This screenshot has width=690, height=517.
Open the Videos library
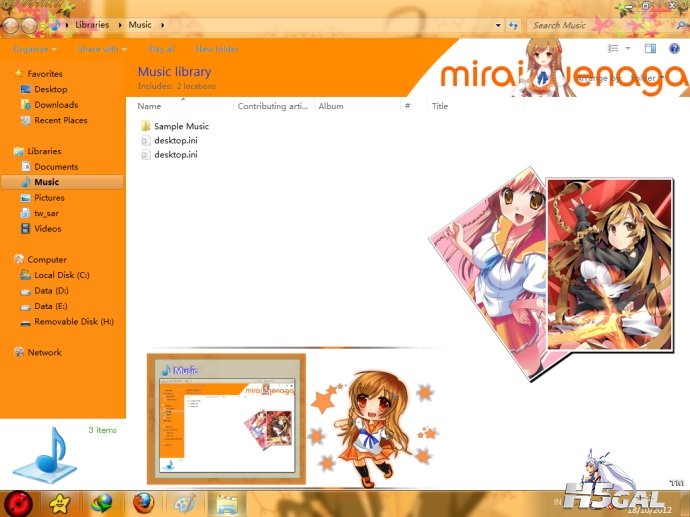(47, 228)
